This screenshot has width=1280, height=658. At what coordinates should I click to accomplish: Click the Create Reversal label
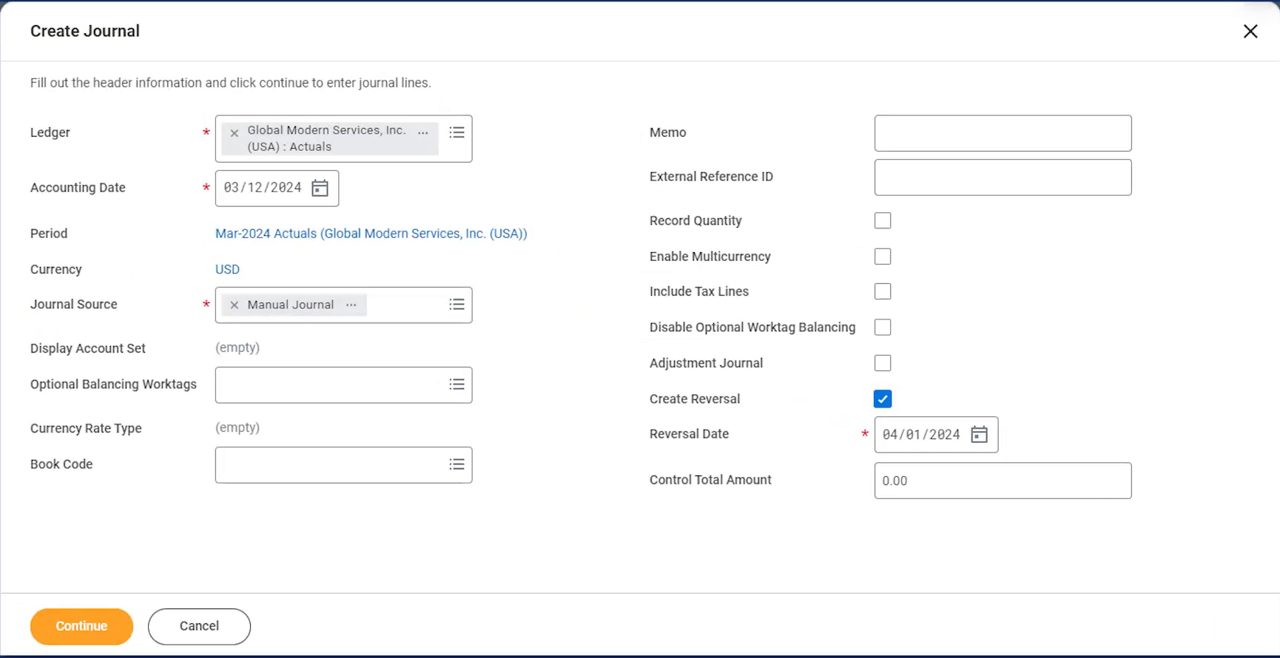click(x=695, y=399)
